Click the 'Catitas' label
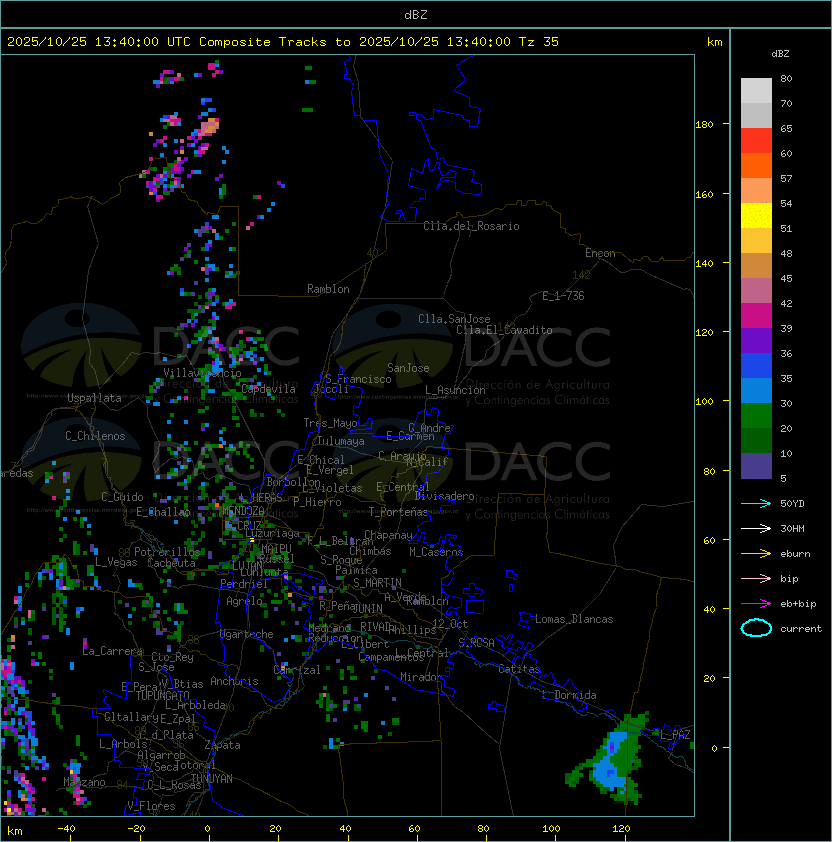The height and width of the screenshot is (842, 832). point(519,669)
